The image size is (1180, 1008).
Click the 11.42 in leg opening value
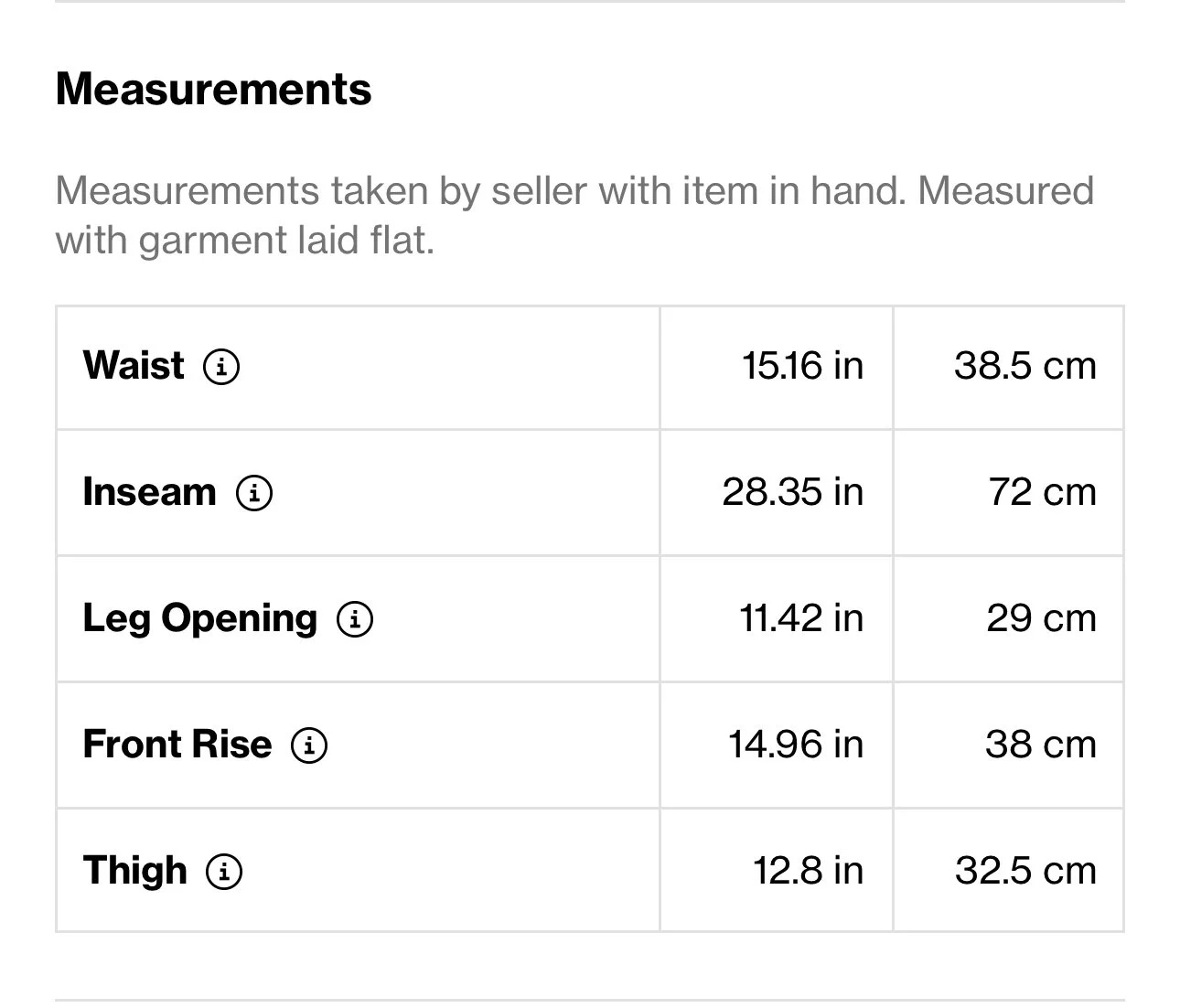[x=800, y=618]
